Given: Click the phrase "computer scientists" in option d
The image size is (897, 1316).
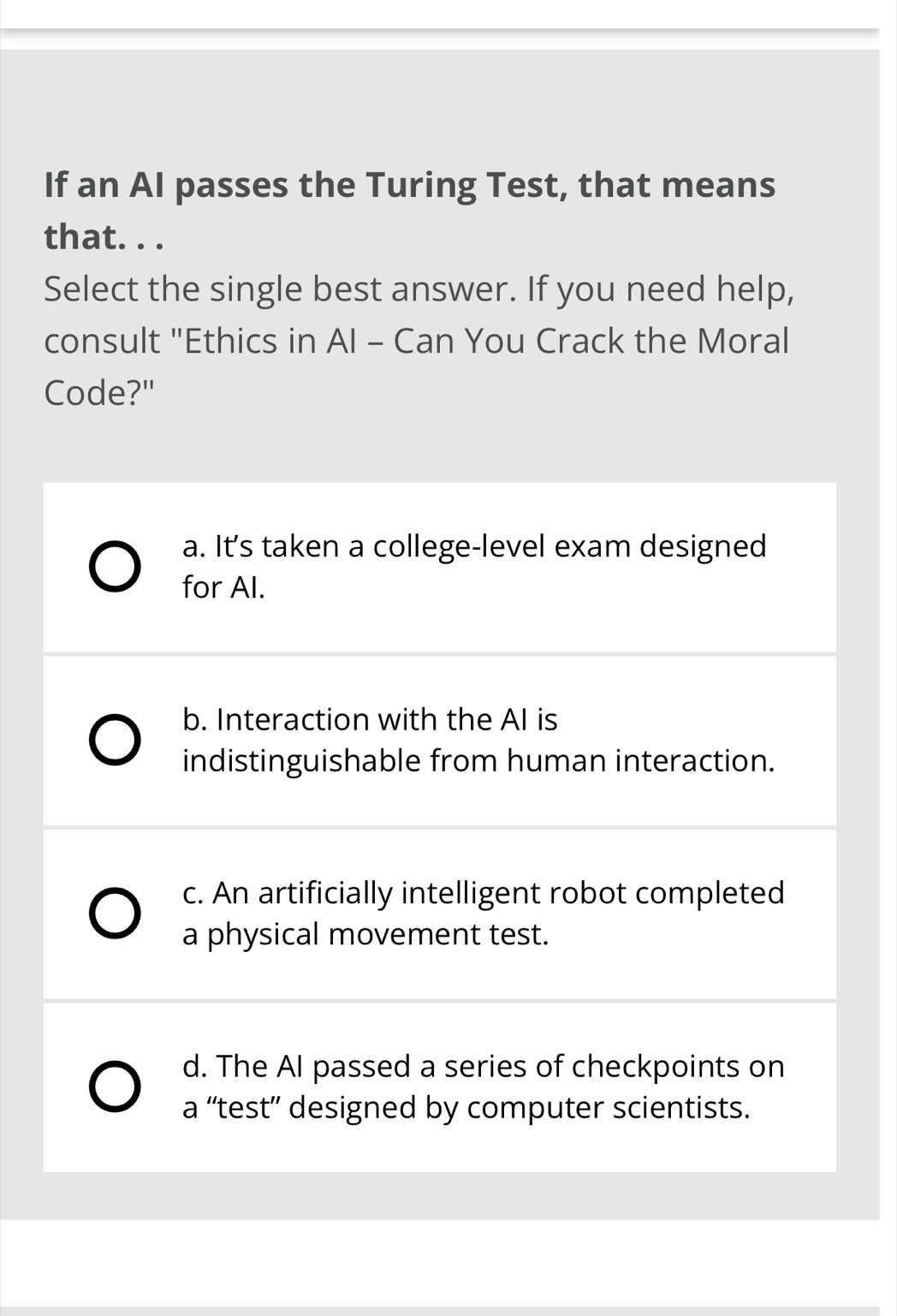Looking at the screenshot, I should [608, 1108].
